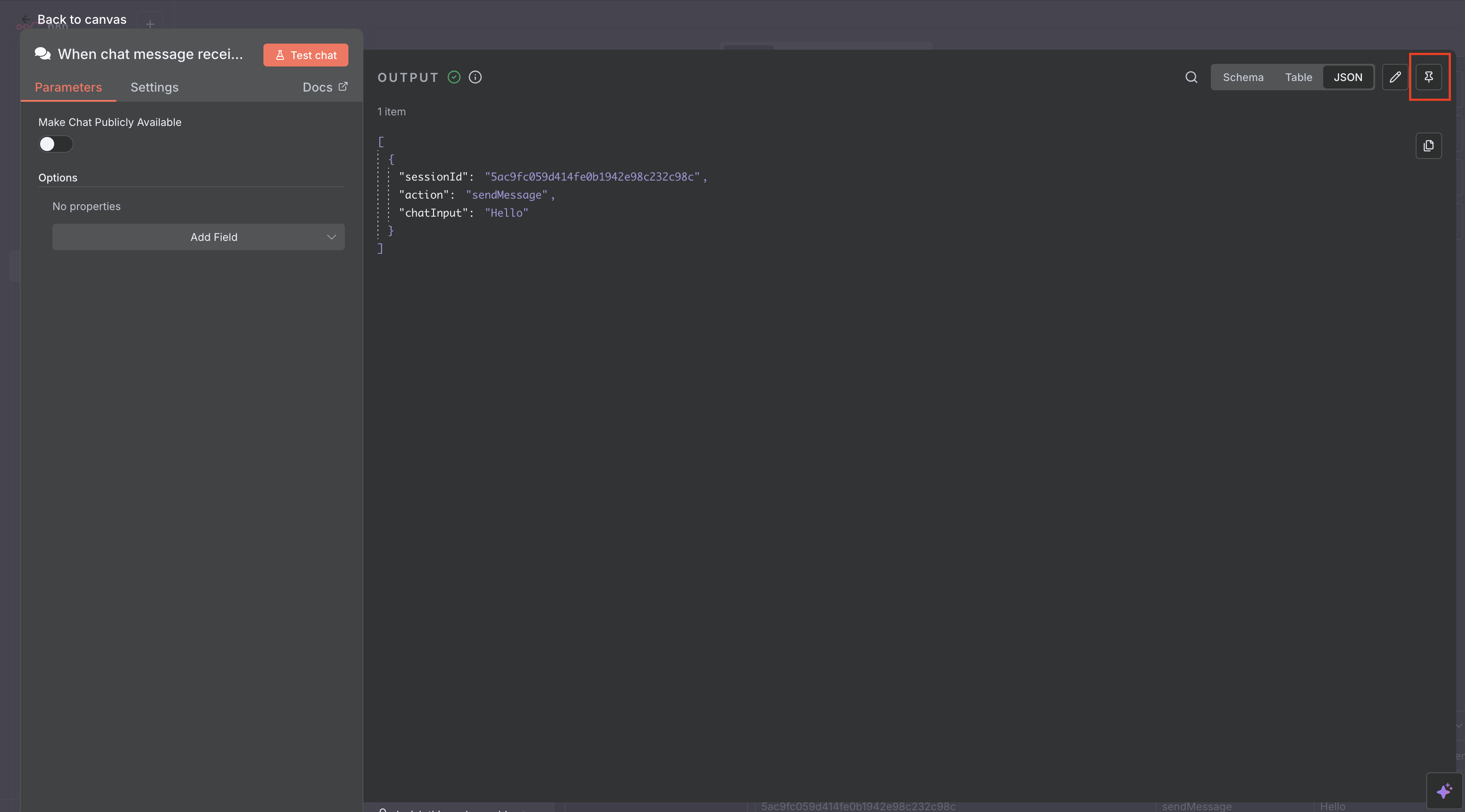Switch output view to Schema
This screenshot has width=1465, height=812.
point(1243,78)
